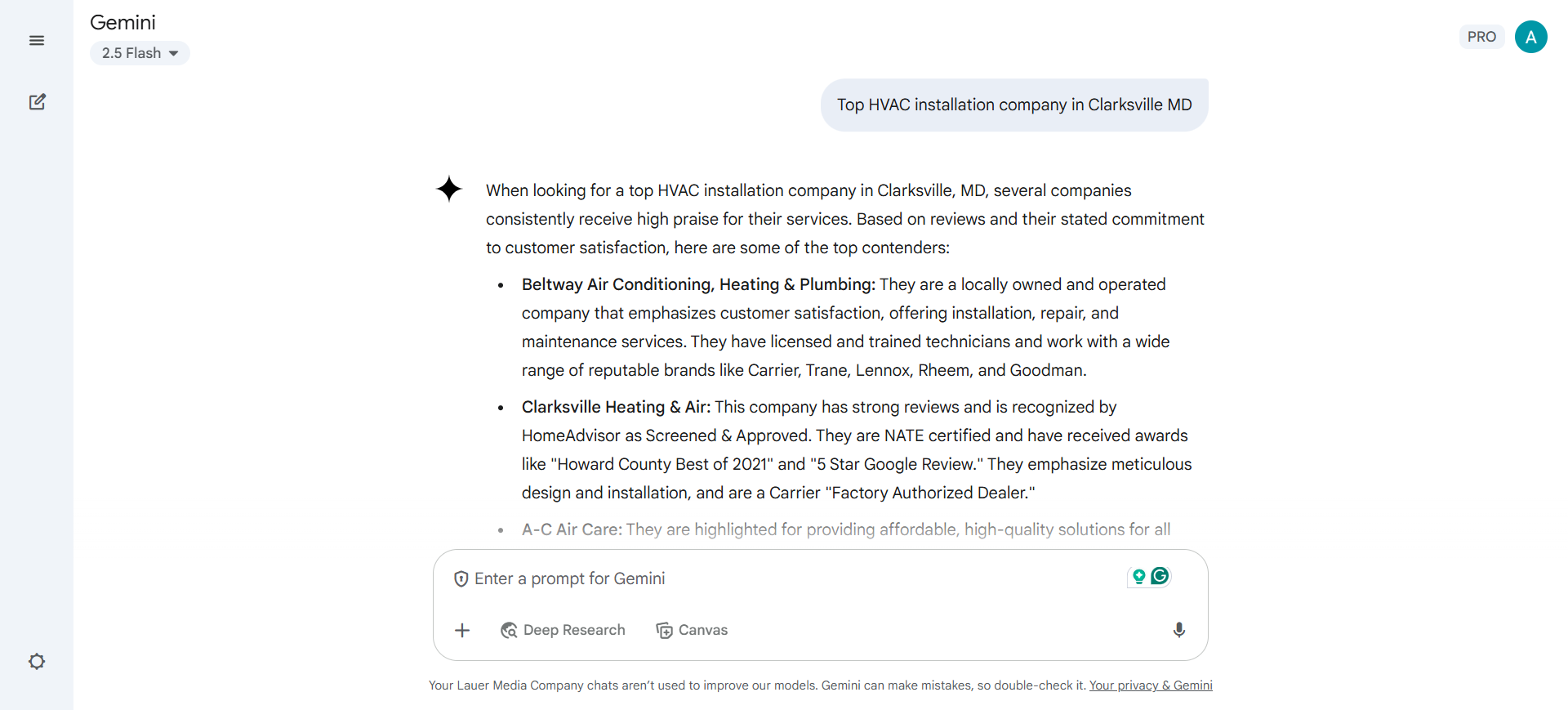Open Your privacy & Gemini link
The image size is (1568, 710).
(x=1151, y=685)
